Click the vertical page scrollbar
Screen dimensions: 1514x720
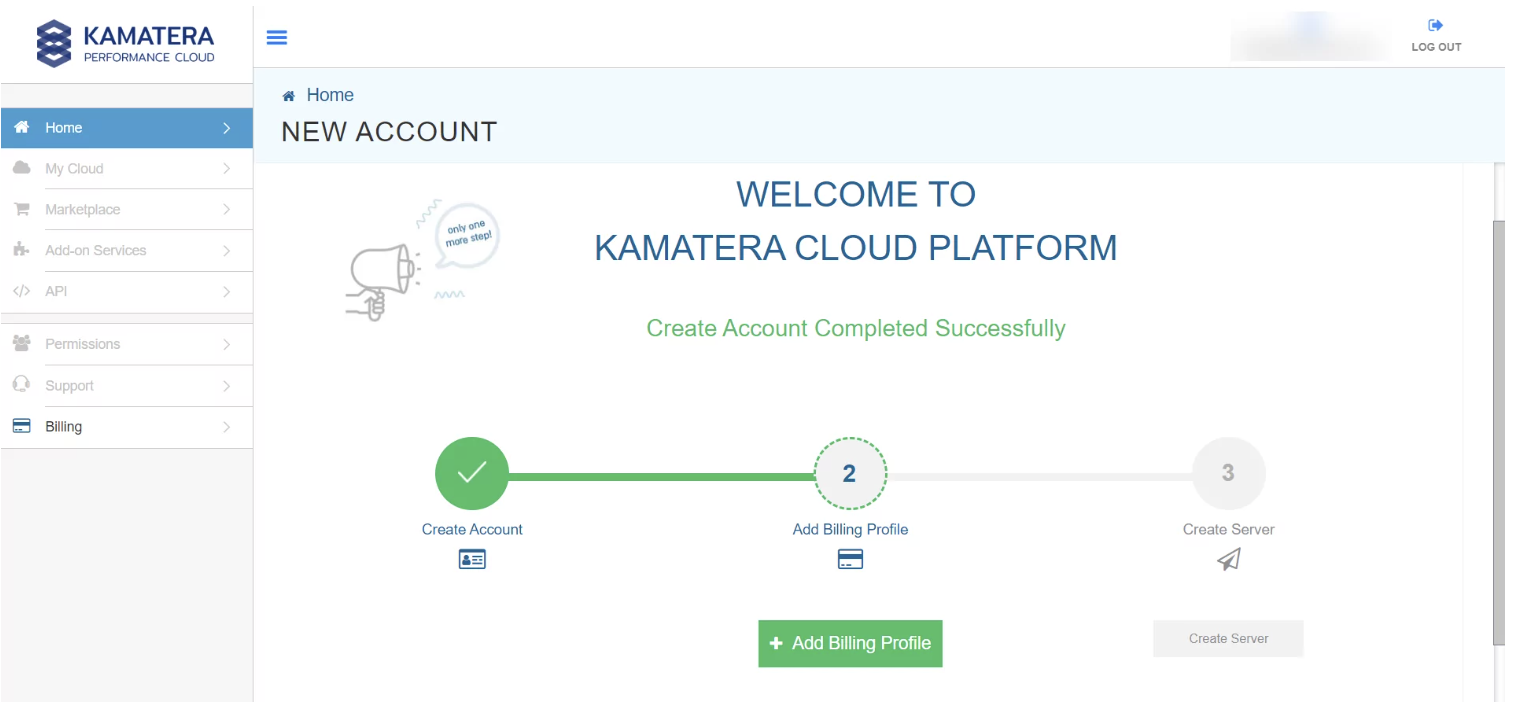1498,432
